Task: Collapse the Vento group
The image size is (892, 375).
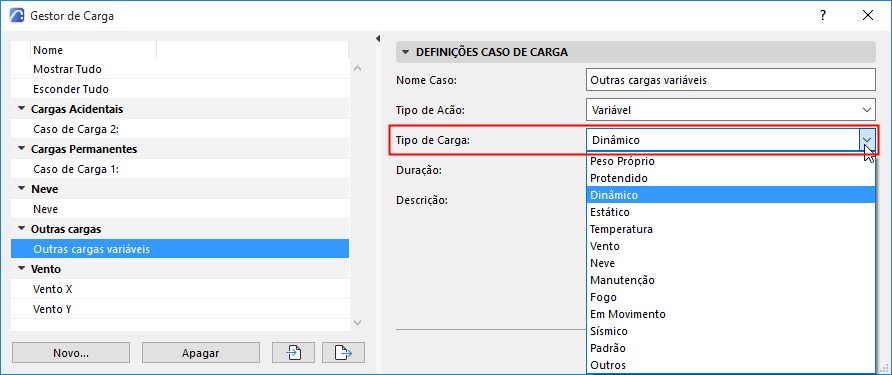Action: [22, 269]
